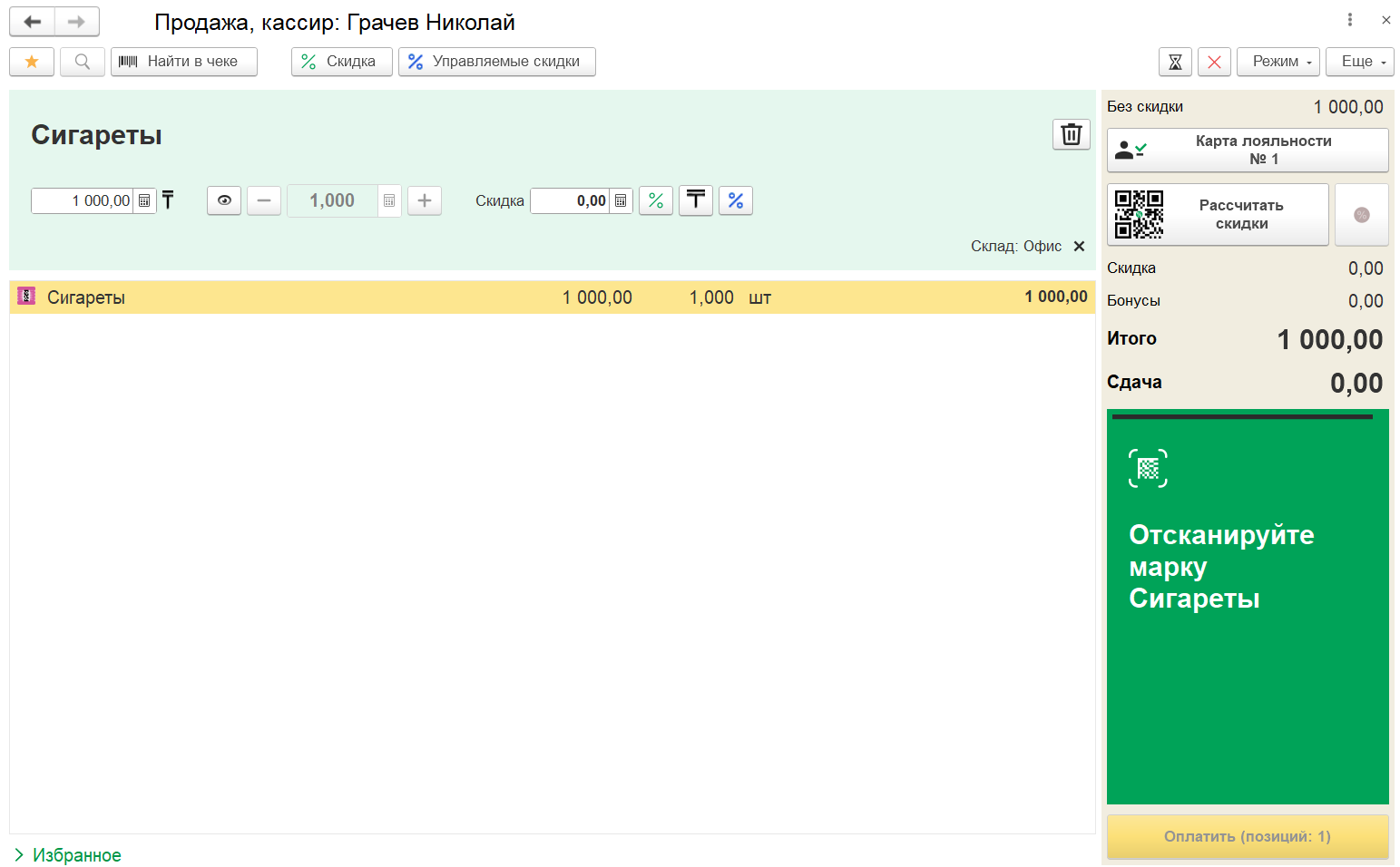
Task: Open the Еще dropdown menu
Action: pos(1360,62)
